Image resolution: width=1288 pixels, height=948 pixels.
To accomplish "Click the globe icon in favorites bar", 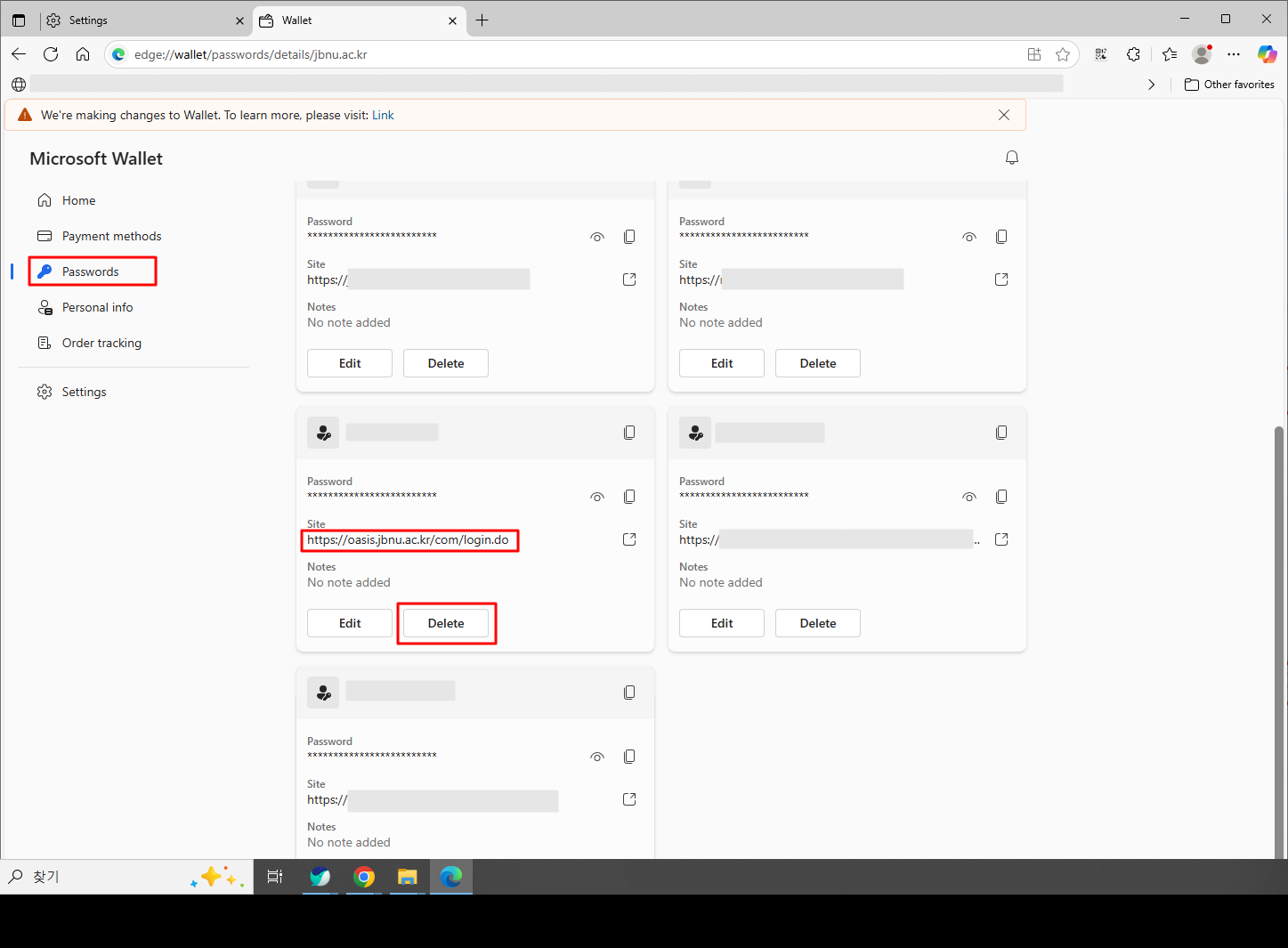I will tap(19, 85).
